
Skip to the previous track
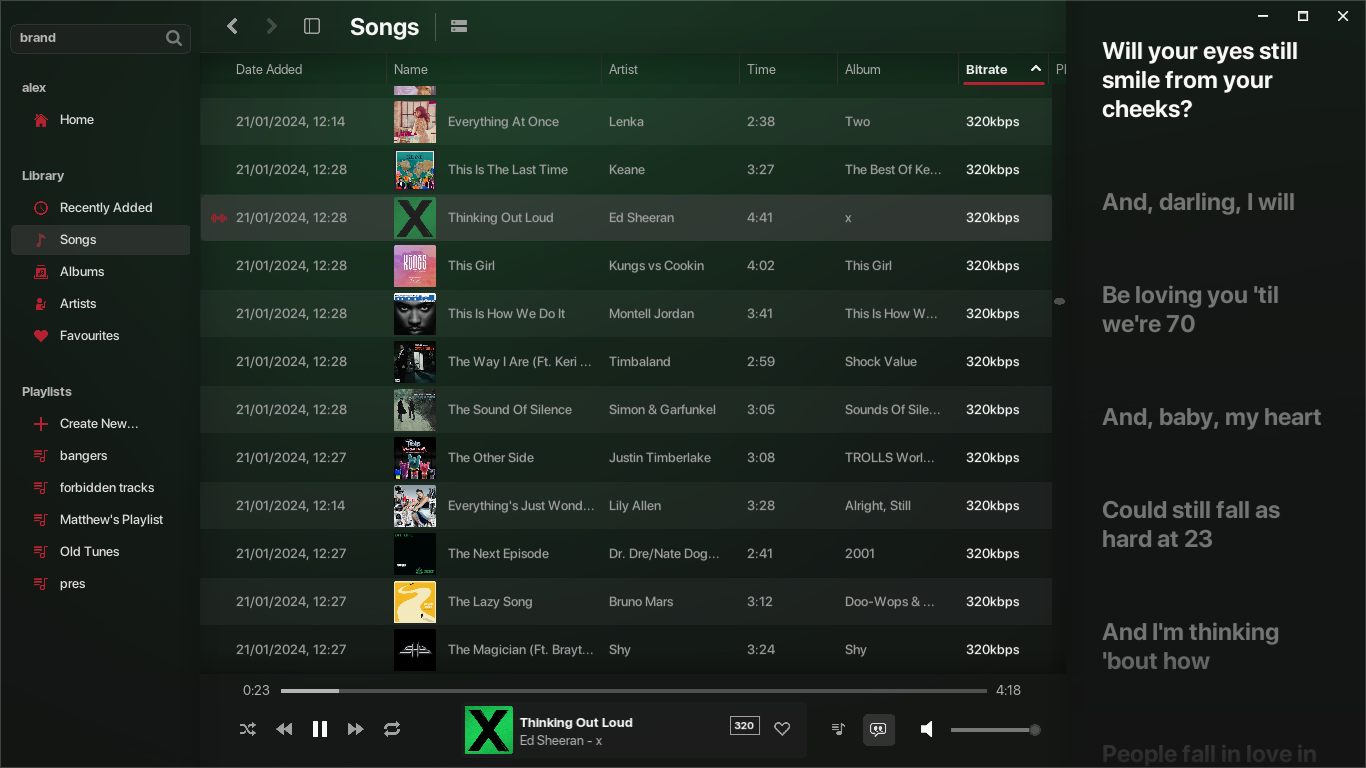(x=284, y=729)
